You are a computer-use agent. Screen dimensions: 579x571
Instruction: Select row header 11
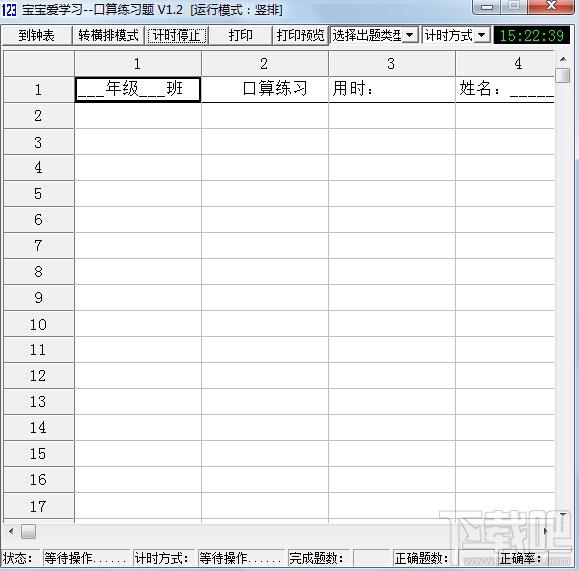tap(38, 350)
